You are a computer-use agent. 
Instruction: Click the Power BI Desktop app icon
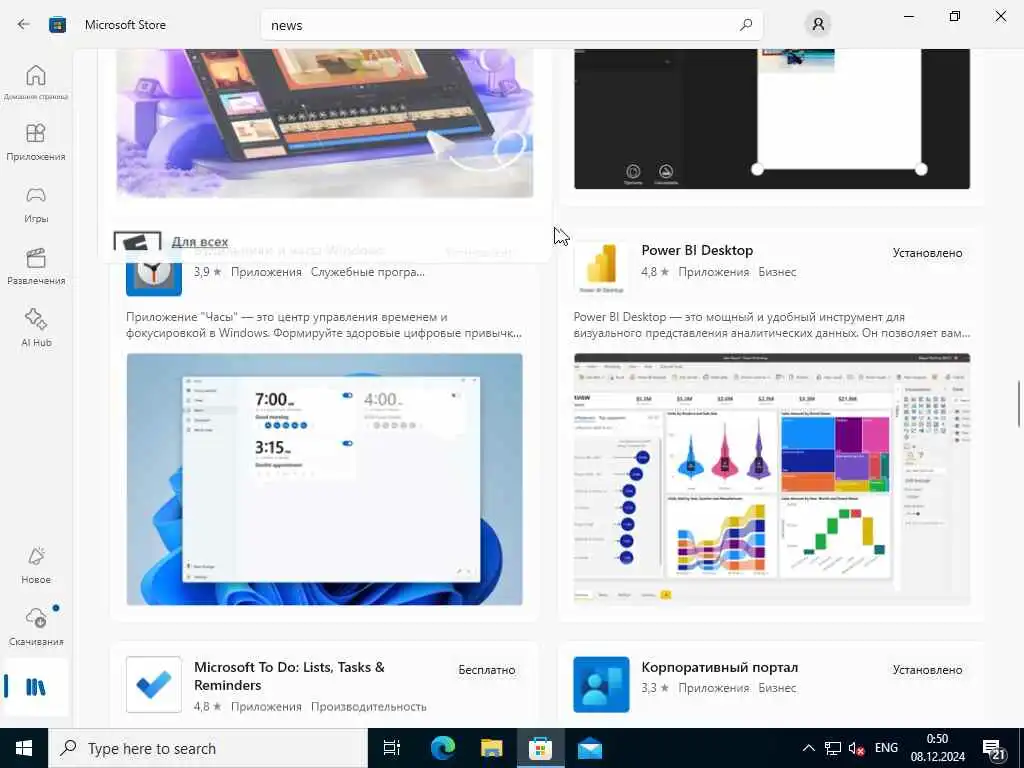(601, 267)
